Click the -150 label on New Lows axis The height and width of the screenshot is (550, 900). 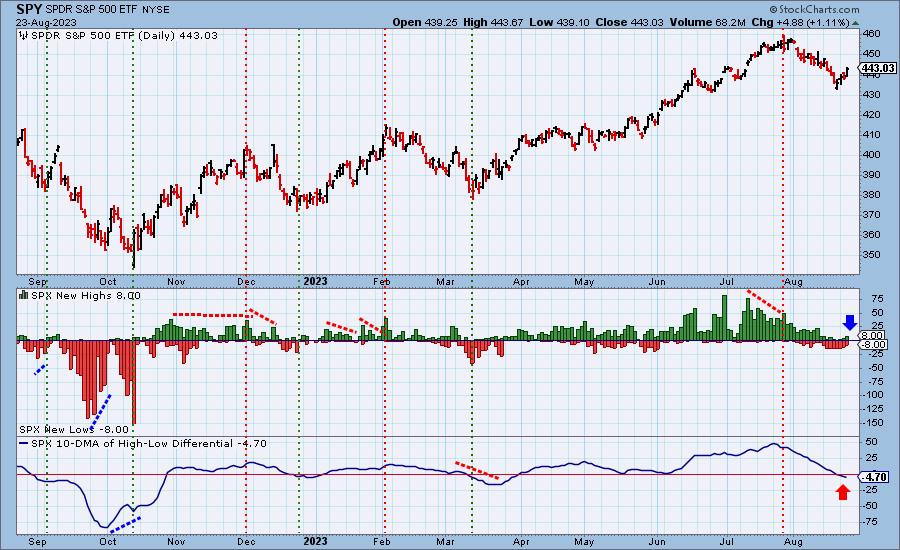[875, 423]
